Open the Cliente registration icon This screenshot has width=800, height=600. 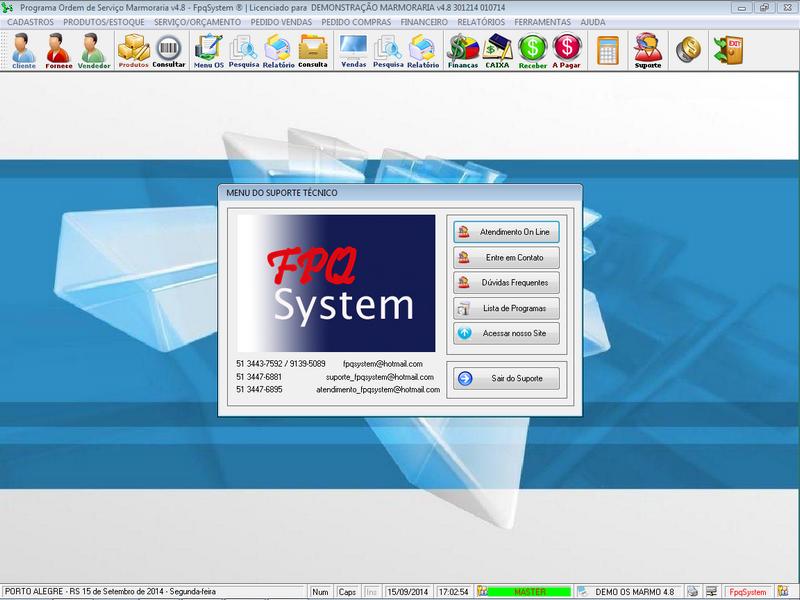pos(24,50)
